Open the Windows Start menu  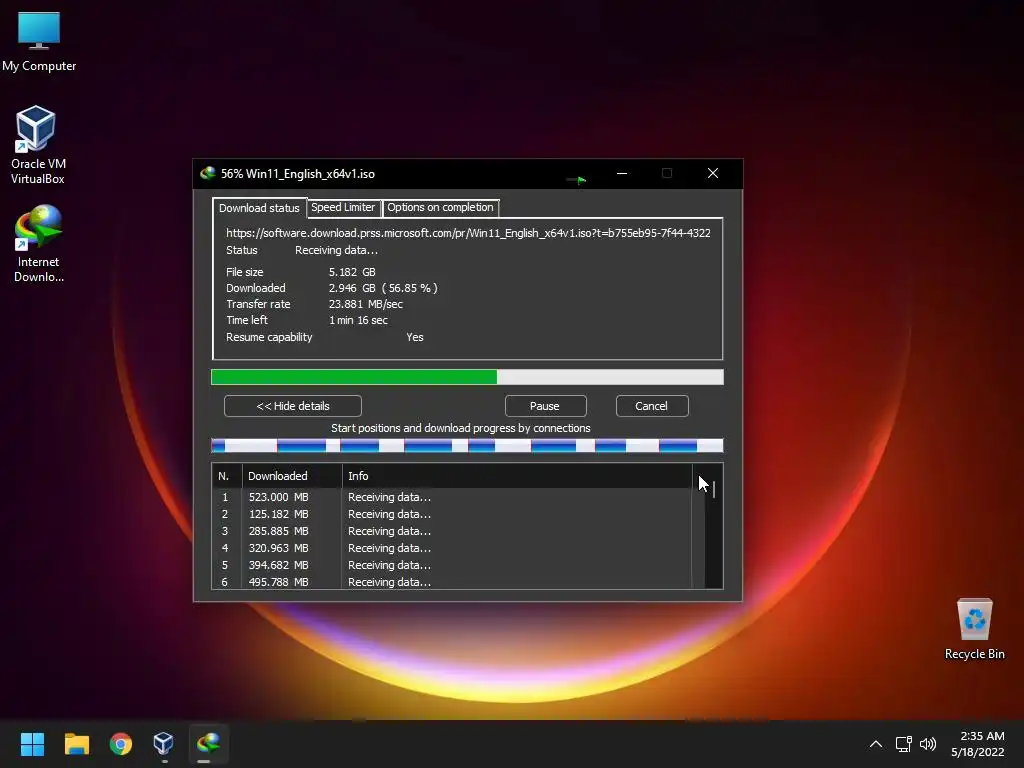[x=32, y=744]
